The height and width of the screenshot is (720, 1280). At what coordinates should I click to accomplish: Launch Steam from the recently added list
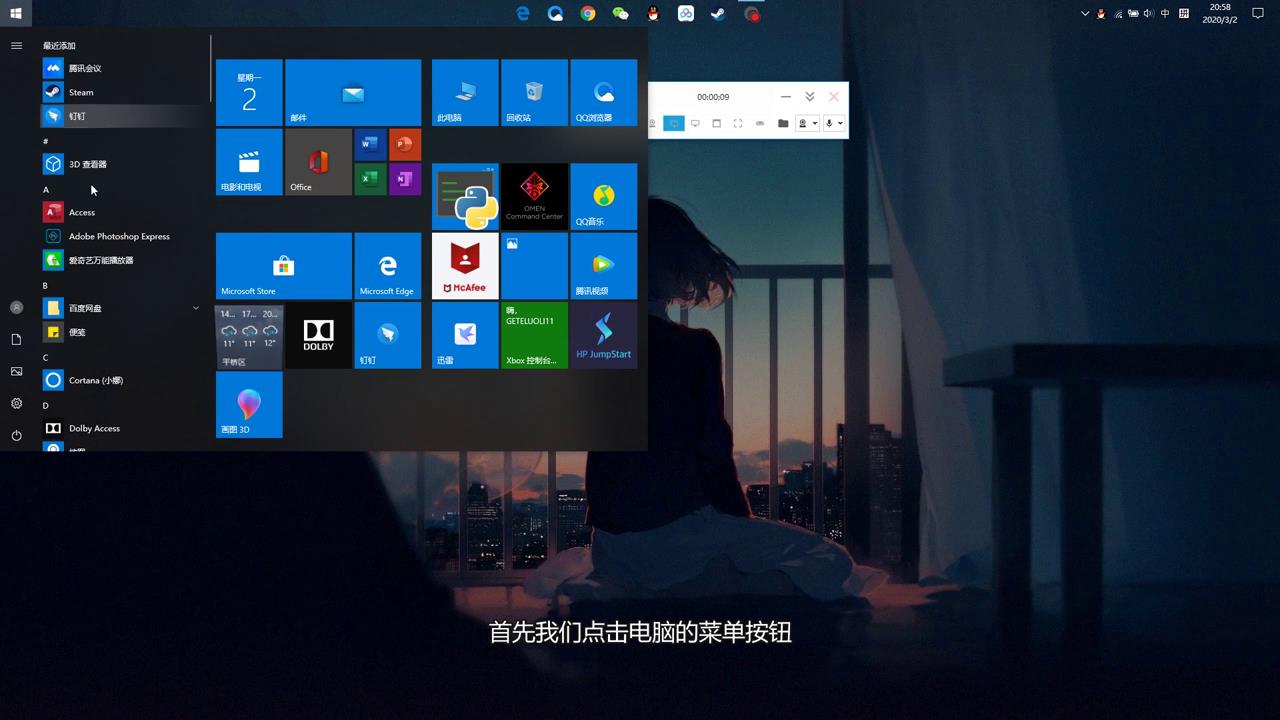122,92
